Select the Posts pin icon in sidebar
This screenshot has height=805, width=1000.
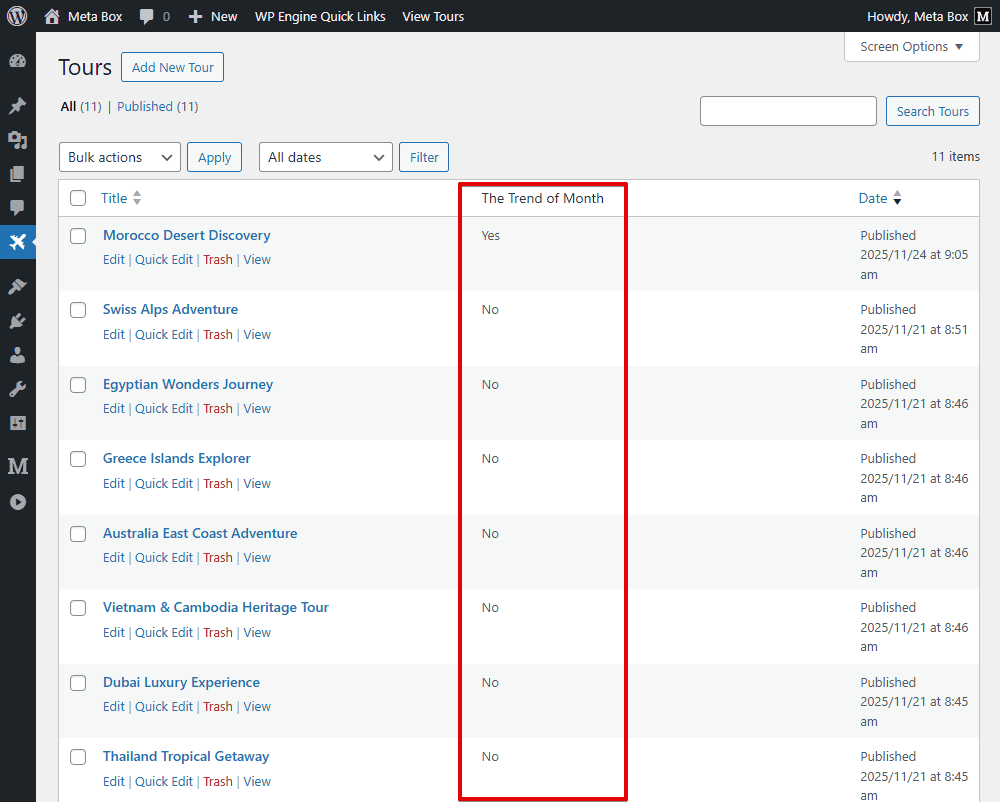17,105
